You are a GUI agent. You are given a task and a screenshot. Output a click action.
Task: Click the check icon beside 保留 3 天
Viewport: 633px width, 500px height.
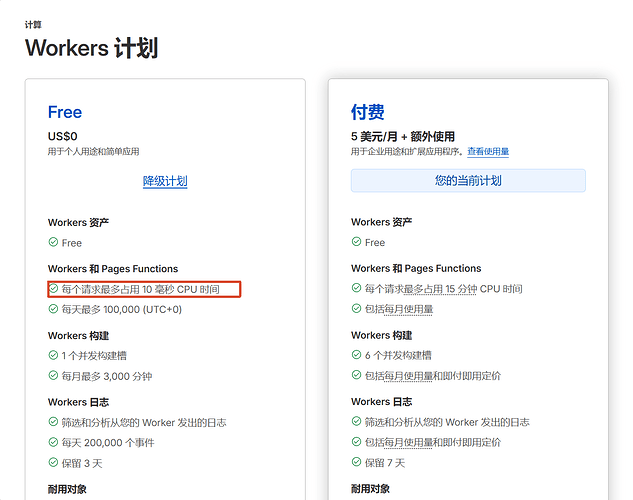pos(53,462)
